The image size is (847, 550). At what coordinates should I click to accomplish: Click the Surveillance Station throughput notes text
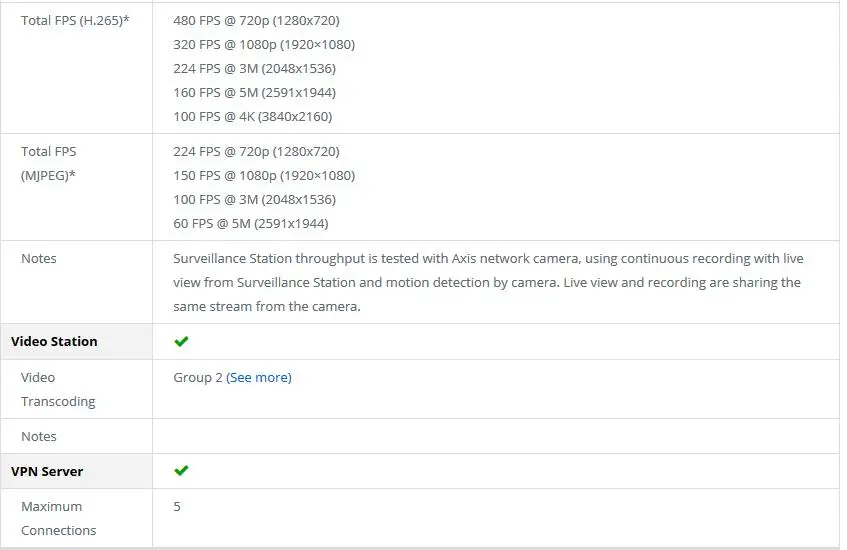coord(488,282)
